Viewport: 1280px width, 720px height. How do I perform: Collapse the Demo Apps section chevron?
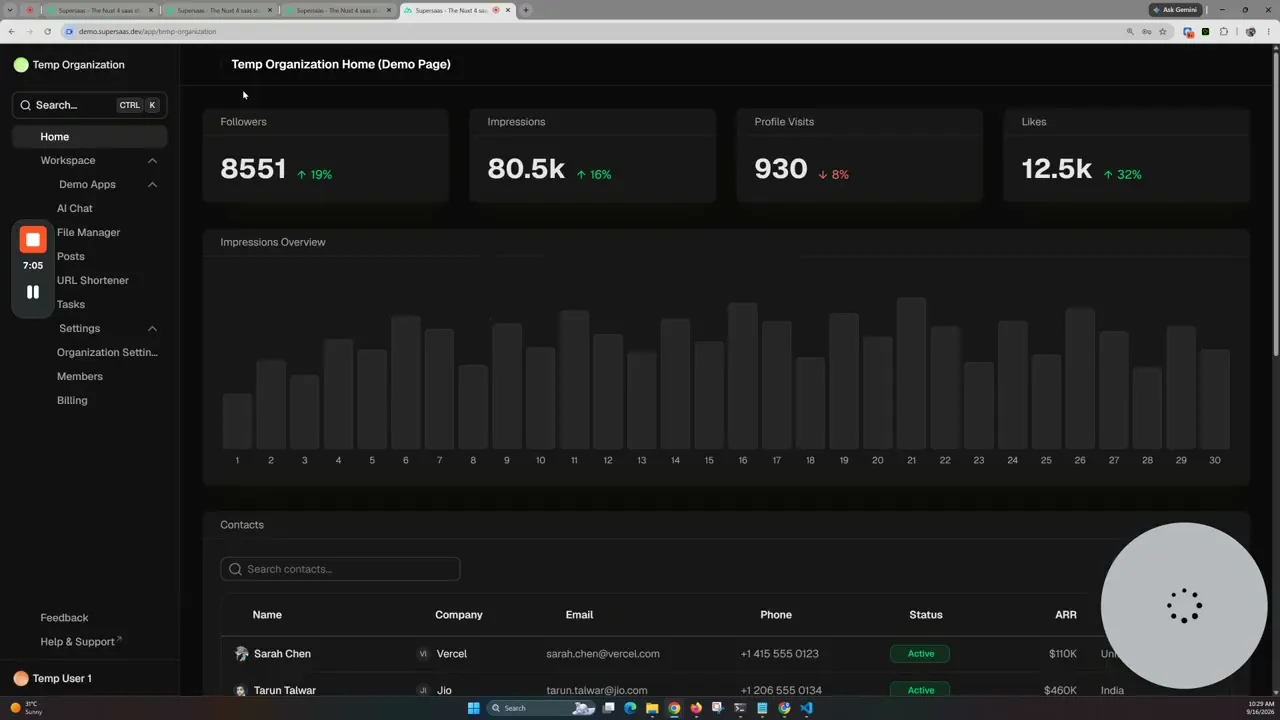tap(152, 185)
